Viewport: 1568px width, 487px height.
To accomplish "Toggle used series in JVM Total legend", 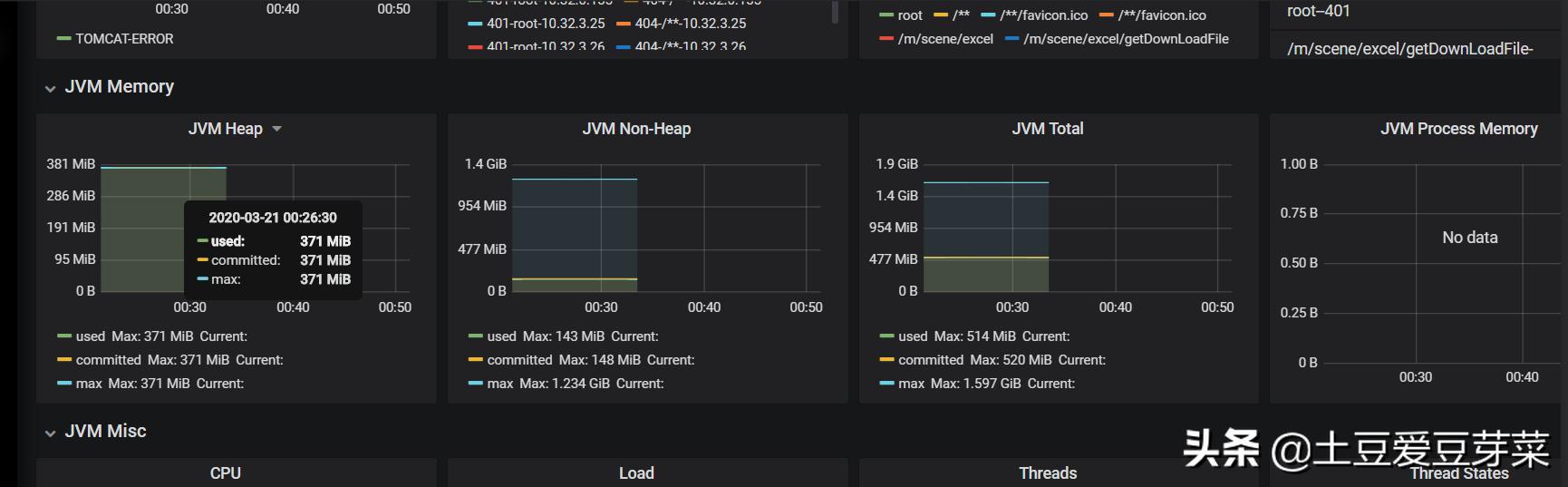I will [x=913, y=336].
